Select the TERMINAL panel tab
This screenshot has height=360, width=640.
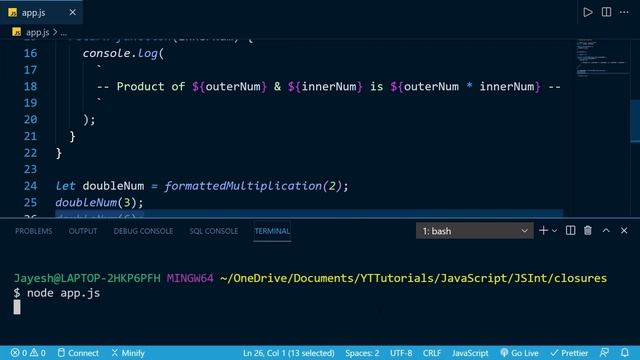[272, 231]
